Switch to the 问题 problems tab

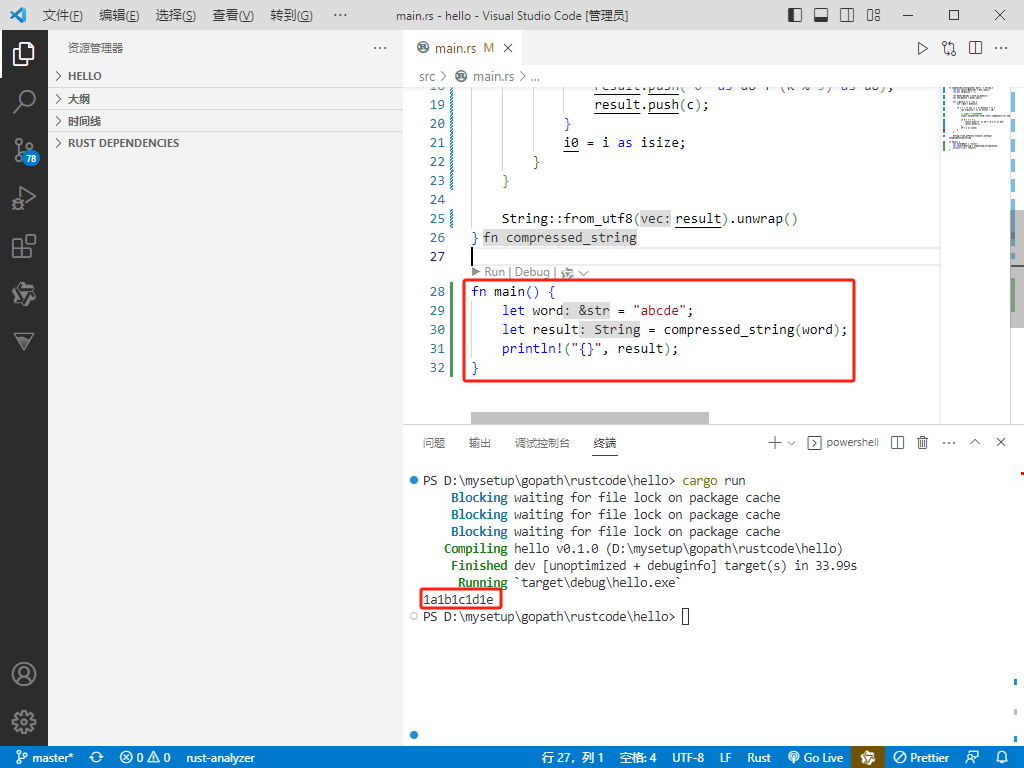point(434,443)
